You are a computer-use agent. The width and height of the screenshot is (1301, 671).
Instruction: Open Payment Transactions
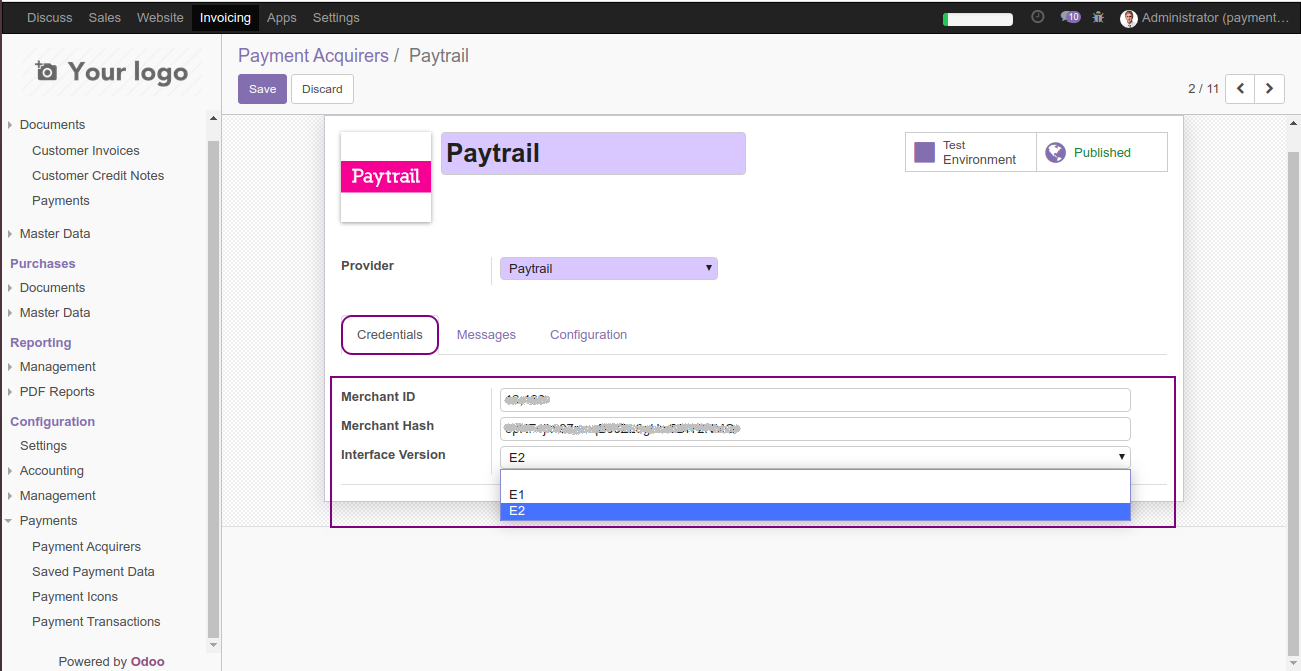click(96, 622)
